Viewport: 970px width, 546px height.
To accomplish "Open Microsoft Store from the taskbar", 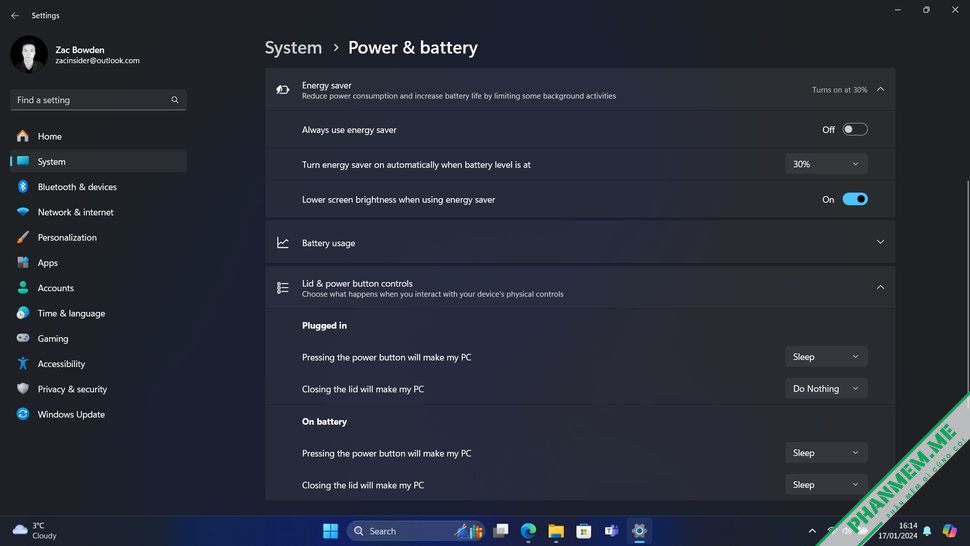I will [x=583, y=531].
